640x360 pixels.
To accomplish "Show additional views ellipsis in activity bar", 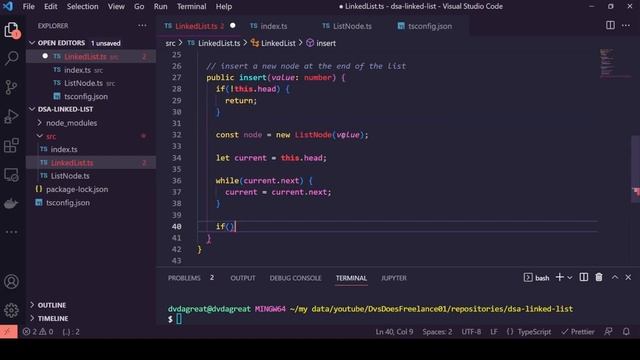I will point(11,232).
